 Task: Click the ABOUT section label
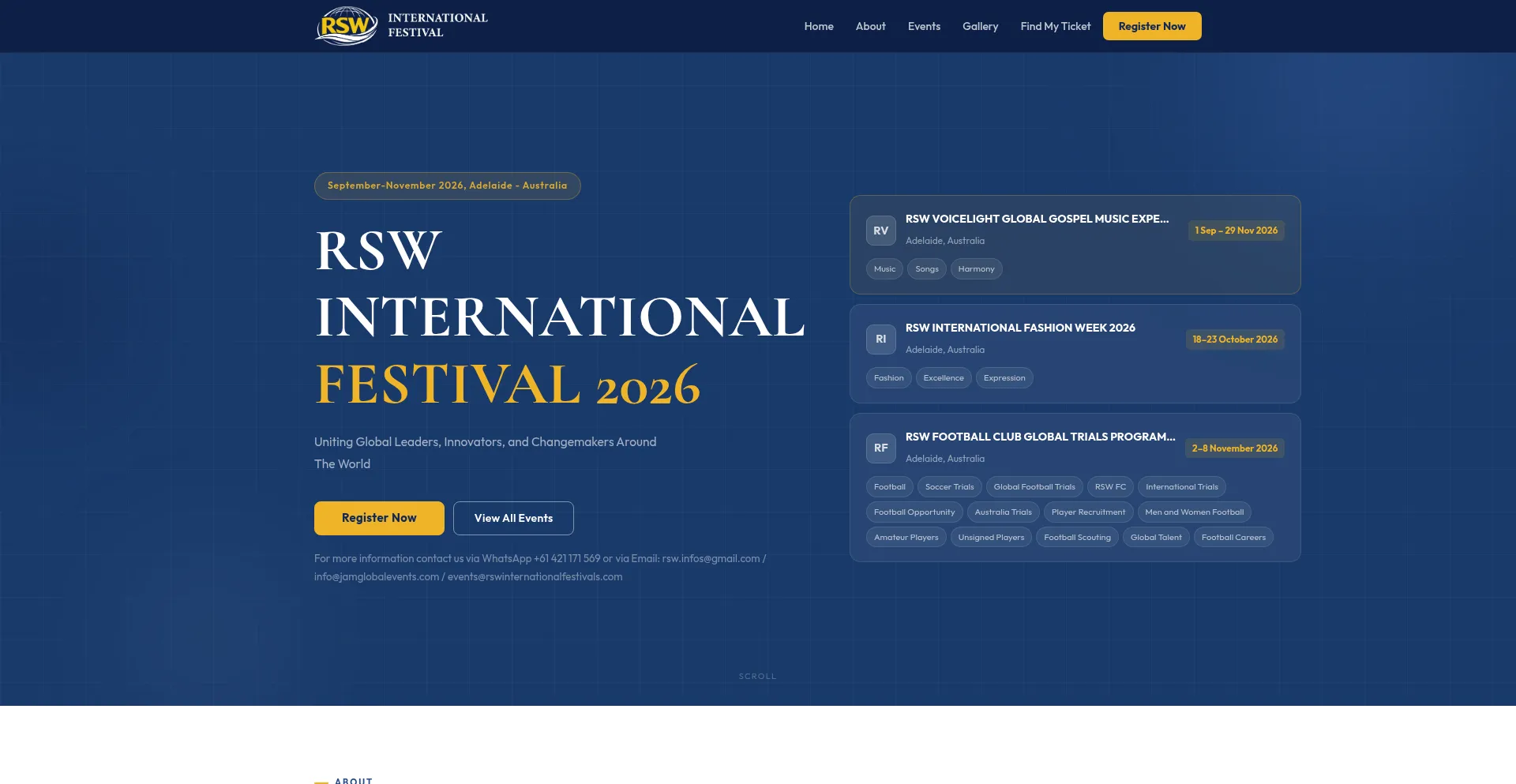tap(353, 780)
